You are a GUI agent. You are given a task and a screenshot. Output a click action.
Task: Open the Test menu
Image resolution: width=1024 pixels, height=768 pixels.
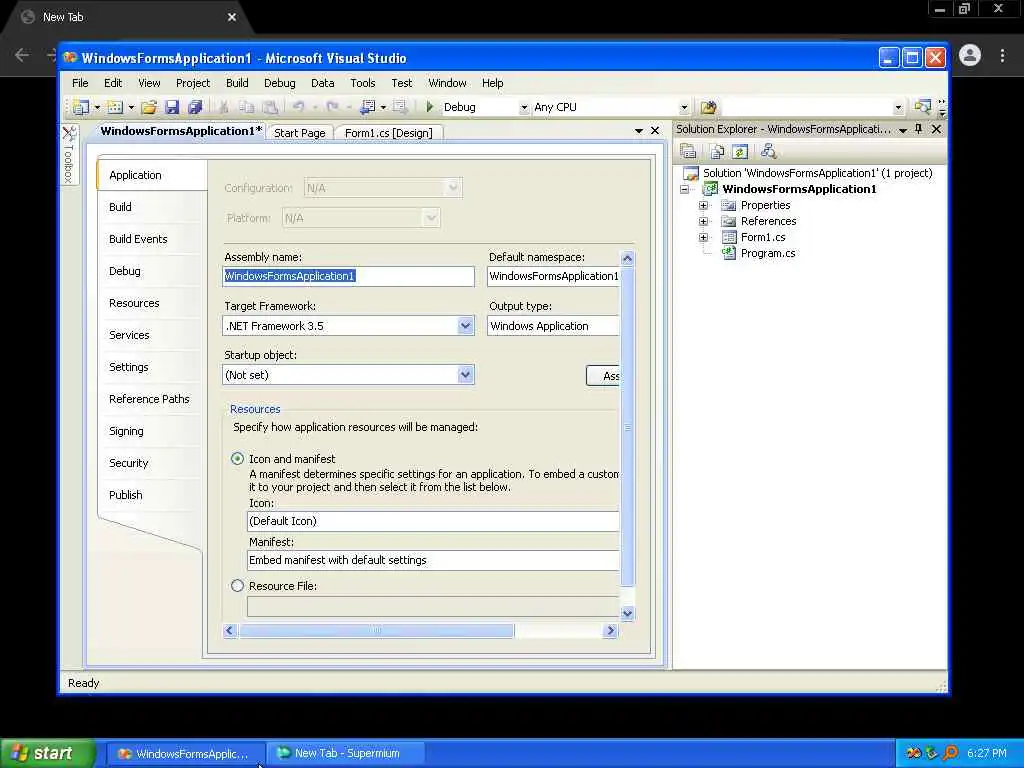click(402, 83)
